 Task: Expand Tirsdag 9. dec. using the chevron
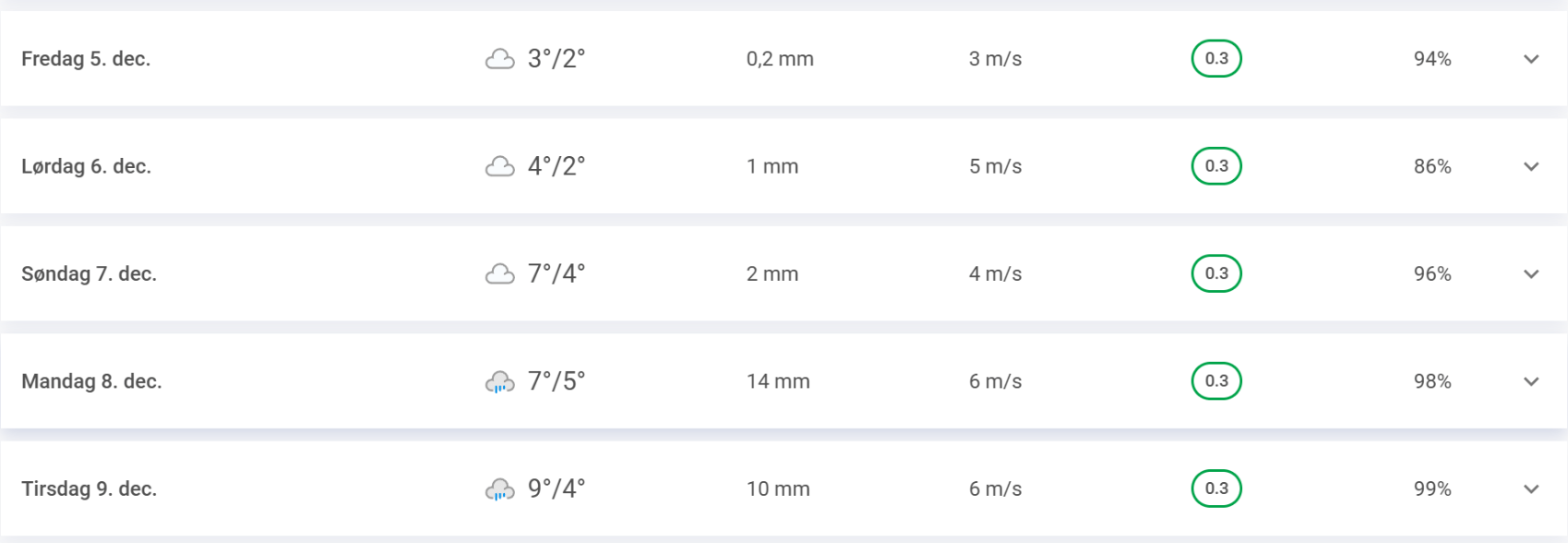pyautogui.click(x=1531, y=489)
